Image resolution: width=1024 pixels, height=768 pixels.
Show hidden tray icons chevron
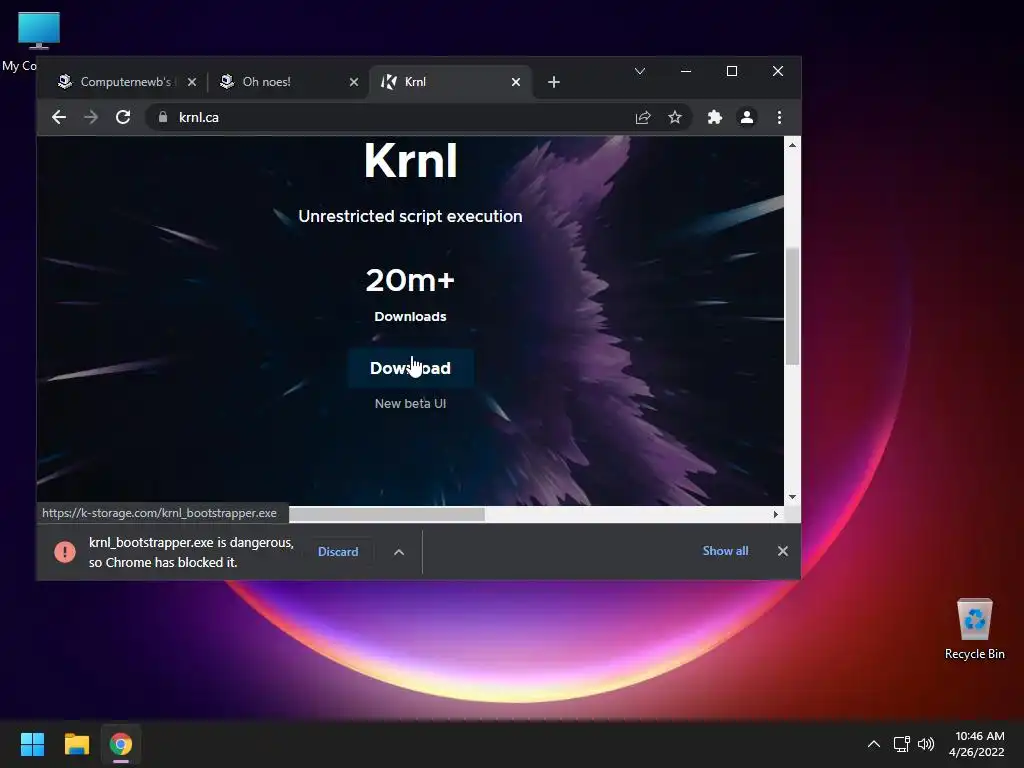(x=874, y=744)
